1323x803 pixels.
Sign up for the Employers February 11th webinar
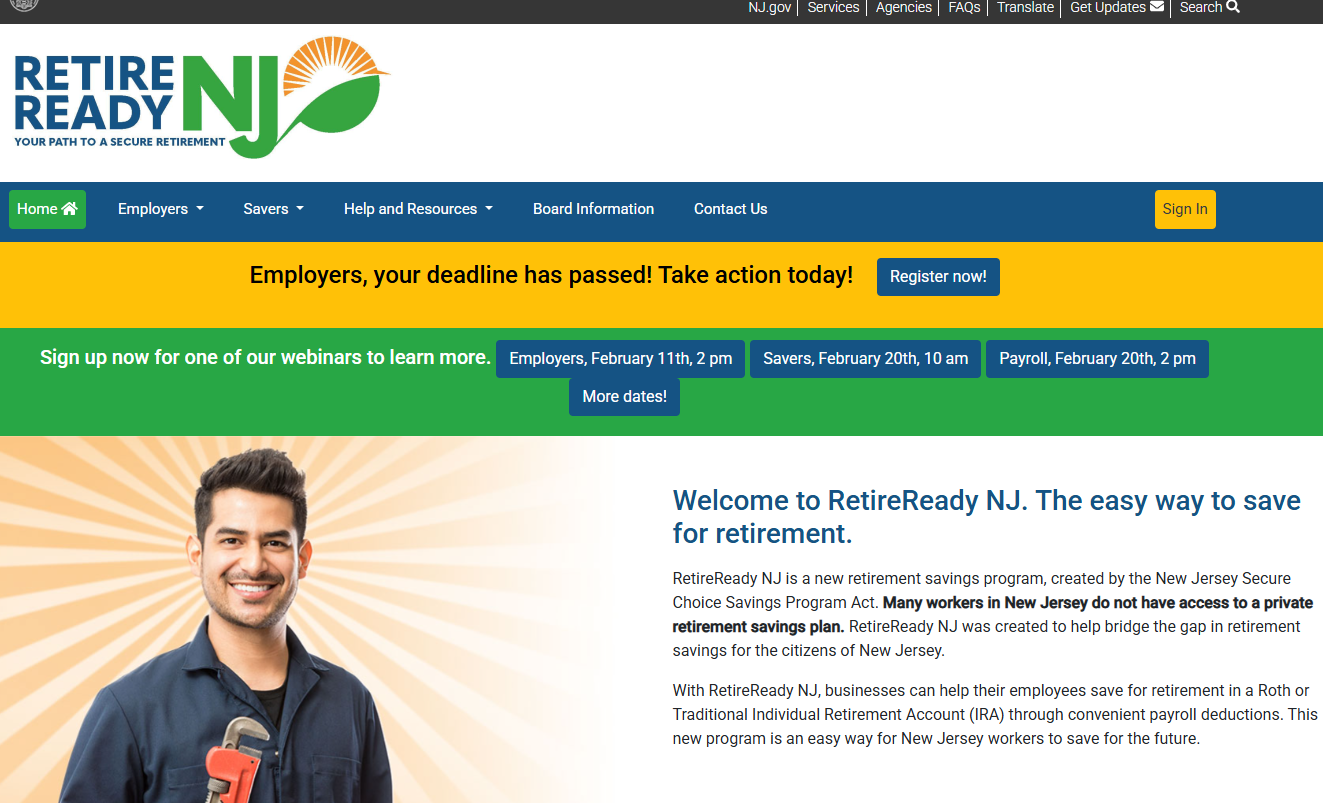coord(620,358)
